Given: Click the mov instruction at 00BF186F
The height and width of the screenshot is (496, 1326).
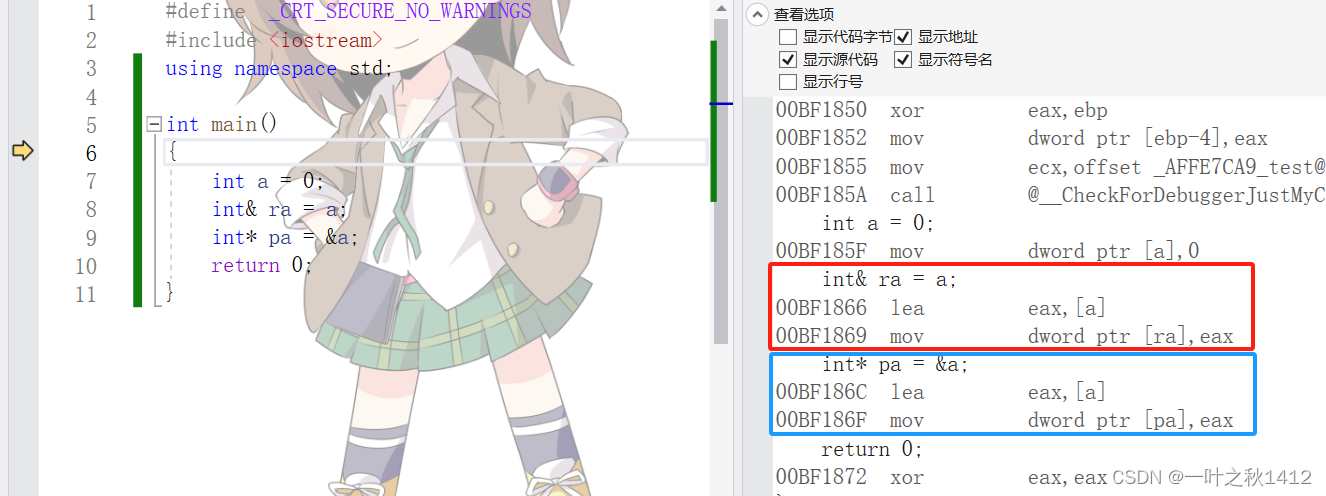Looking at the screenshot, I should pos(907,420).
